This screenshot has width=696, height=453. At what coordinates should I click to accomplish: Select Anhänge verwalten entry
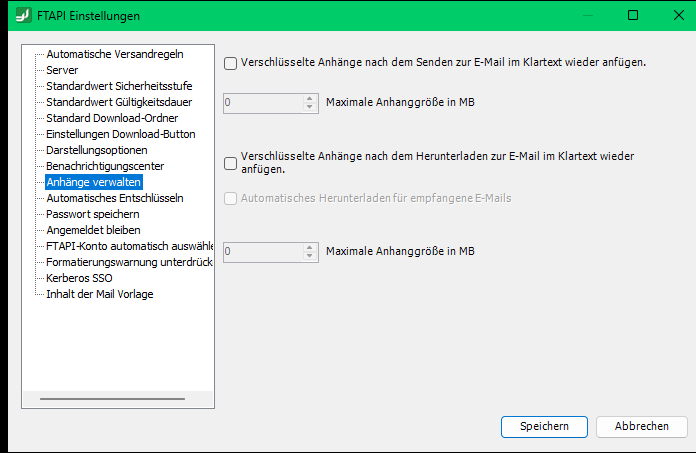coord(94,182)
